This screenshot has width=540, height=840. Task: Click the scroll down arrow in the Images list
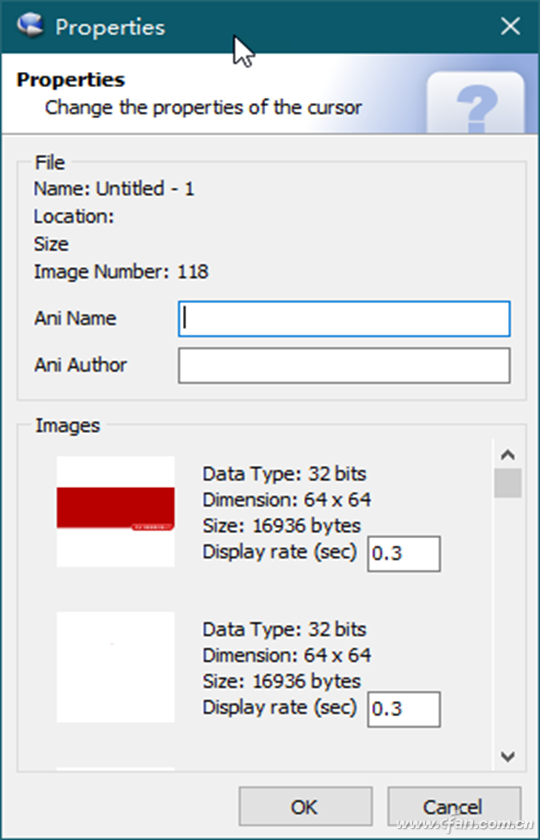507,756
